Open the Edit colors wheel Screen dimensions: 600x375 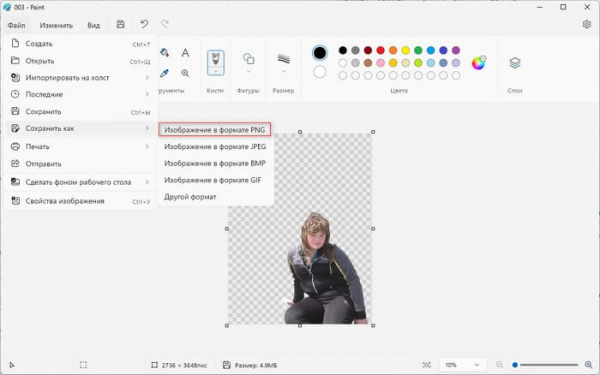click(478, 63)
